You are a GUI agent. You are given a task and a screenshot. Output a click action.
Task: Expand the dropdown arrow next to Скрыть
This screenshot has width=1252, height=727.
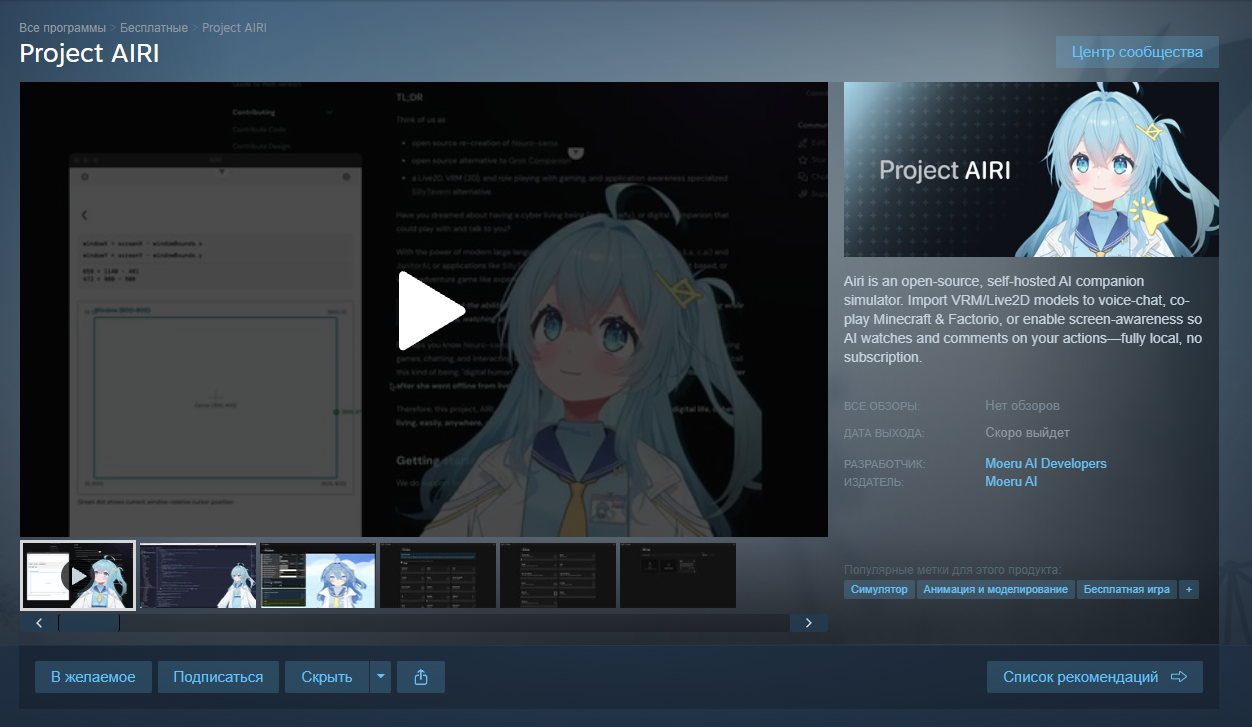pyautogui.click(x=380, y=677)
